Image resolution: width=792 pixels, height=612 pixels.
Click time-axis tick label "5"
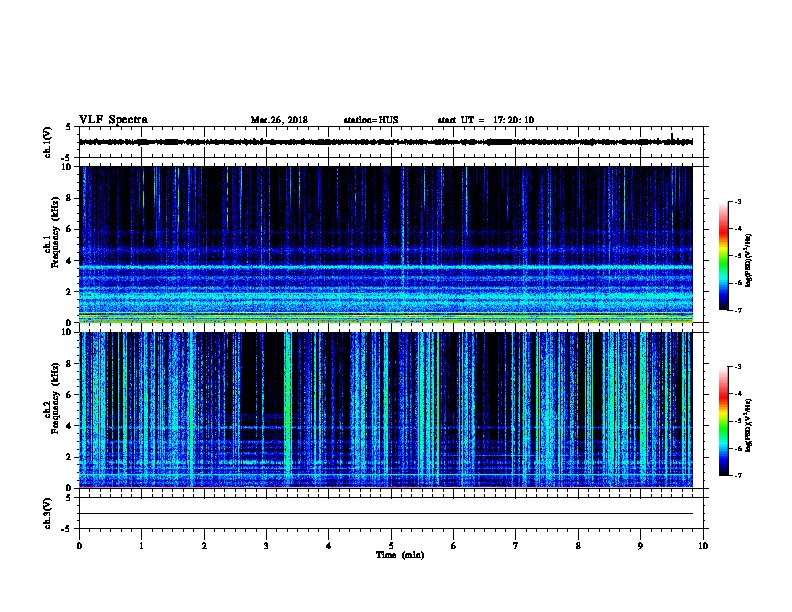[x=391, y=546]
